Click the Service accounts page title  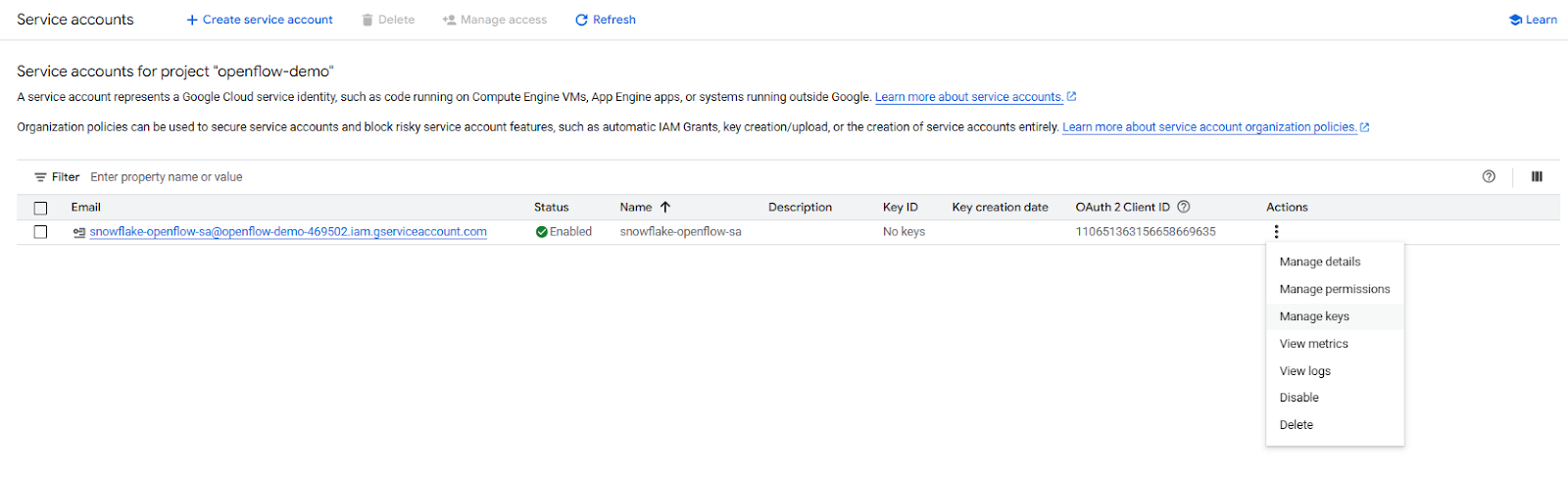[x=75, y=20]
